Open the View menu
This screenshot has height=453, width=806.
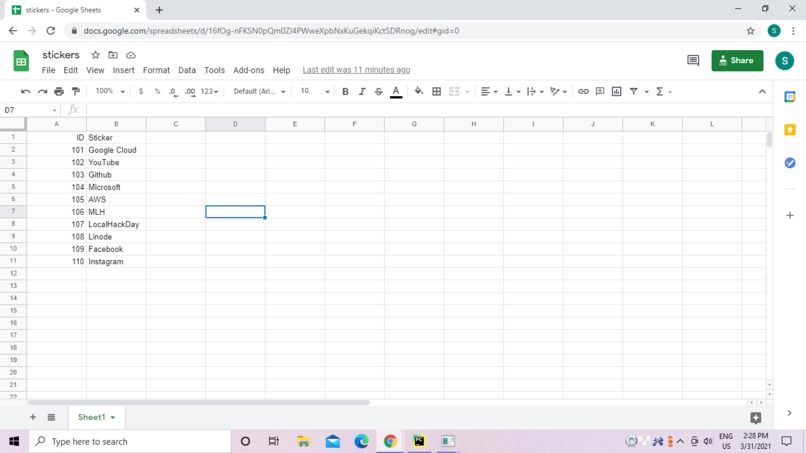click(95, 70)
